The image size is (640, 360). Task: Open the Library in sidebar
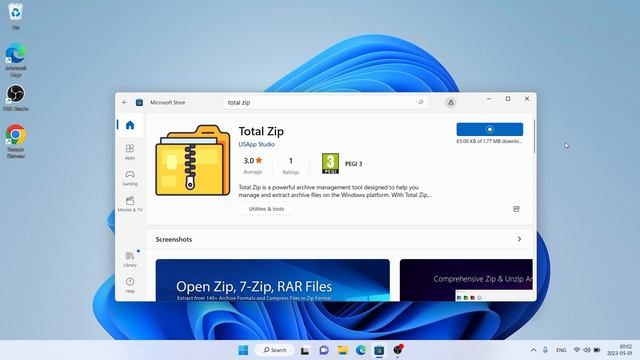click(x=130, y=259)
